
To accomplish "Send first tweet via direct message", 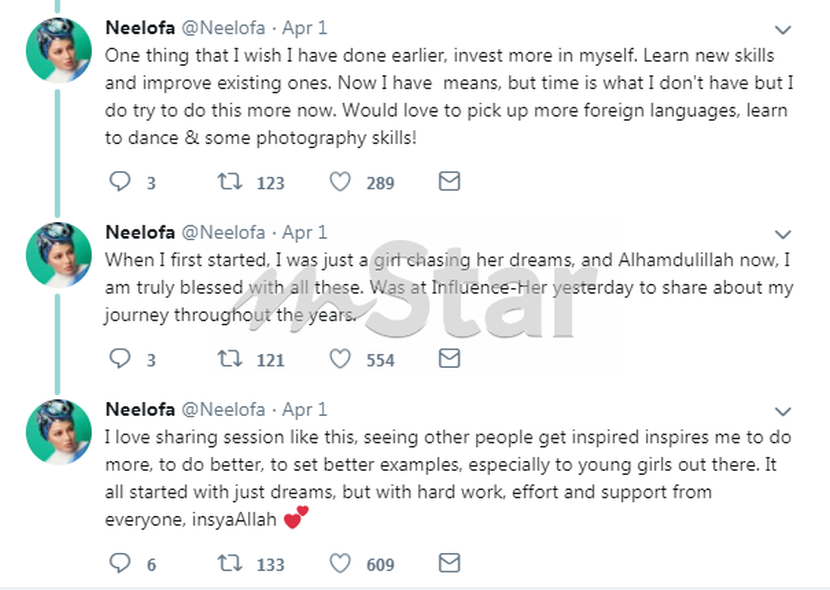I will tap(450, 182).
